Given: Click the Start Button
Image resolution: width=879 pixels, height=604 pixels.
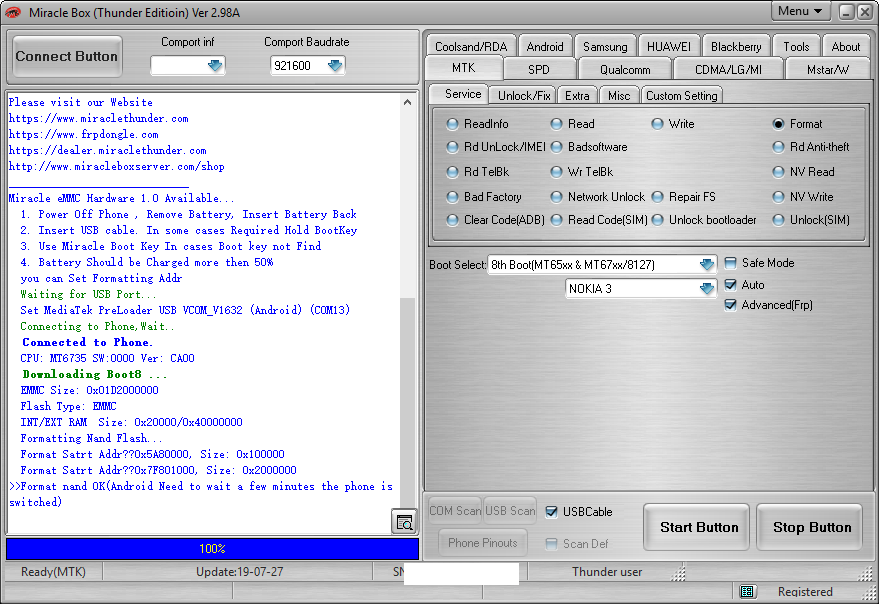Looking at the screenshot, I should click(698, 527).
